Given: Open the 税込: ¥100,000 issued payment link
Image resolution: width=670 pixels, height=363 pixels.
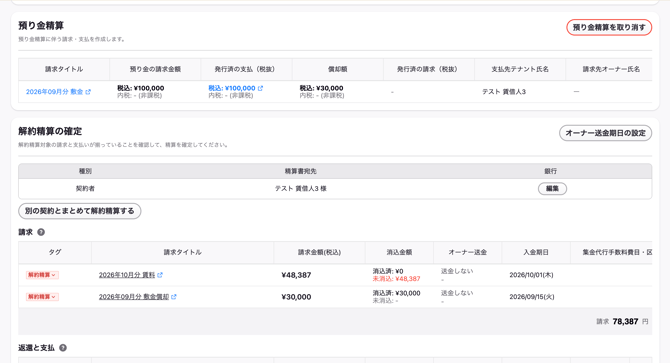Looking at the screenshot, I should click(232, 88).
